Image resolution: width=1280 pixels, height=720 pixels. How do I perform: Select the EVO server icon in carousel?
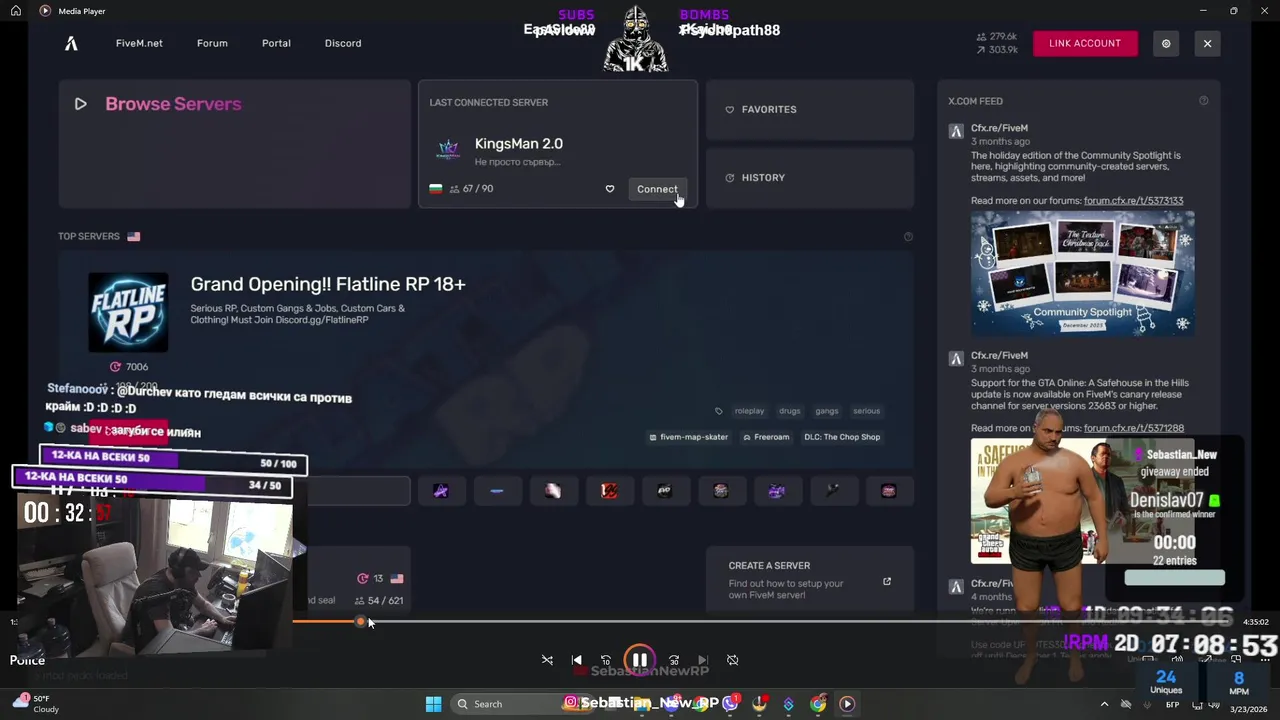pos(664,491)
